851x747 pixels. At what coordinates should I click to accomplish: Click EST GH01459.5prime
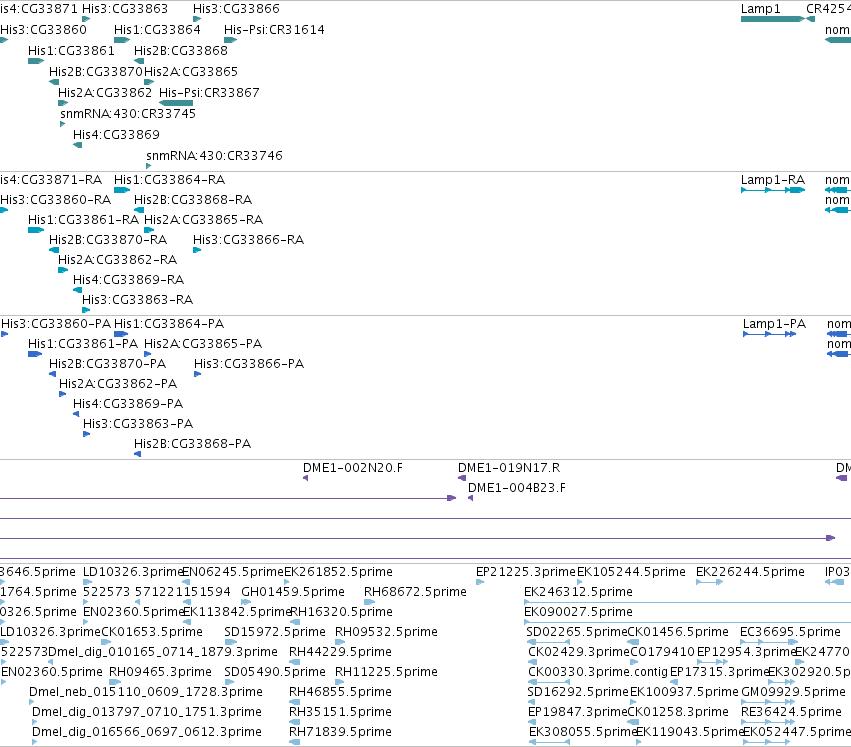click(x=293, y=592)
